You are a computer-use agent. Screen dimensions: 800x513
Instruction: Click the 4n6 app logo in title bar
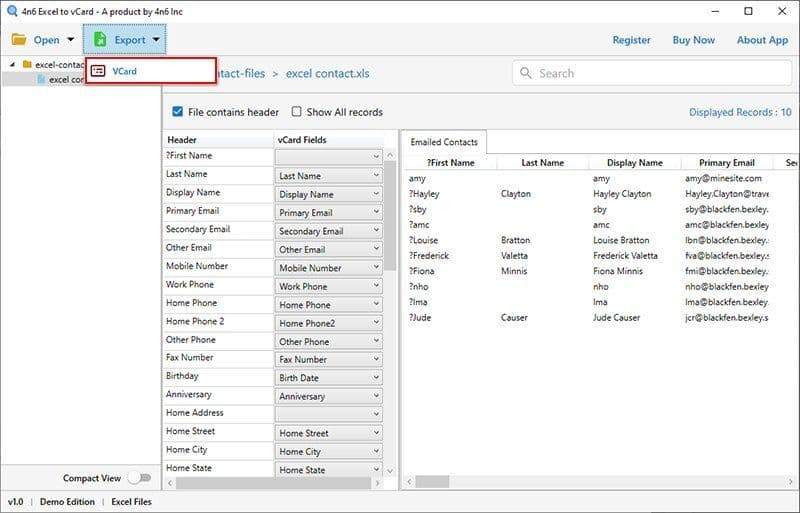pos(10,11)
